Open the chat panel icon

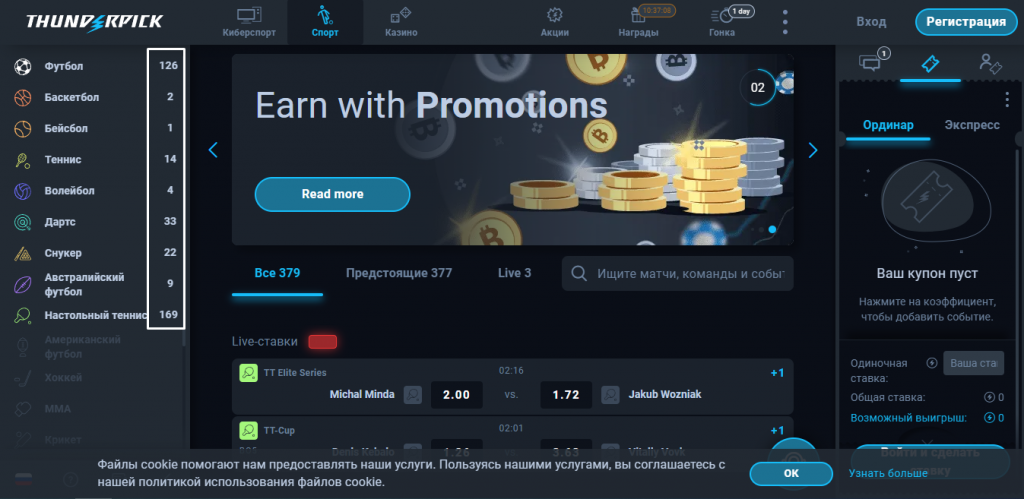(871, 63)
